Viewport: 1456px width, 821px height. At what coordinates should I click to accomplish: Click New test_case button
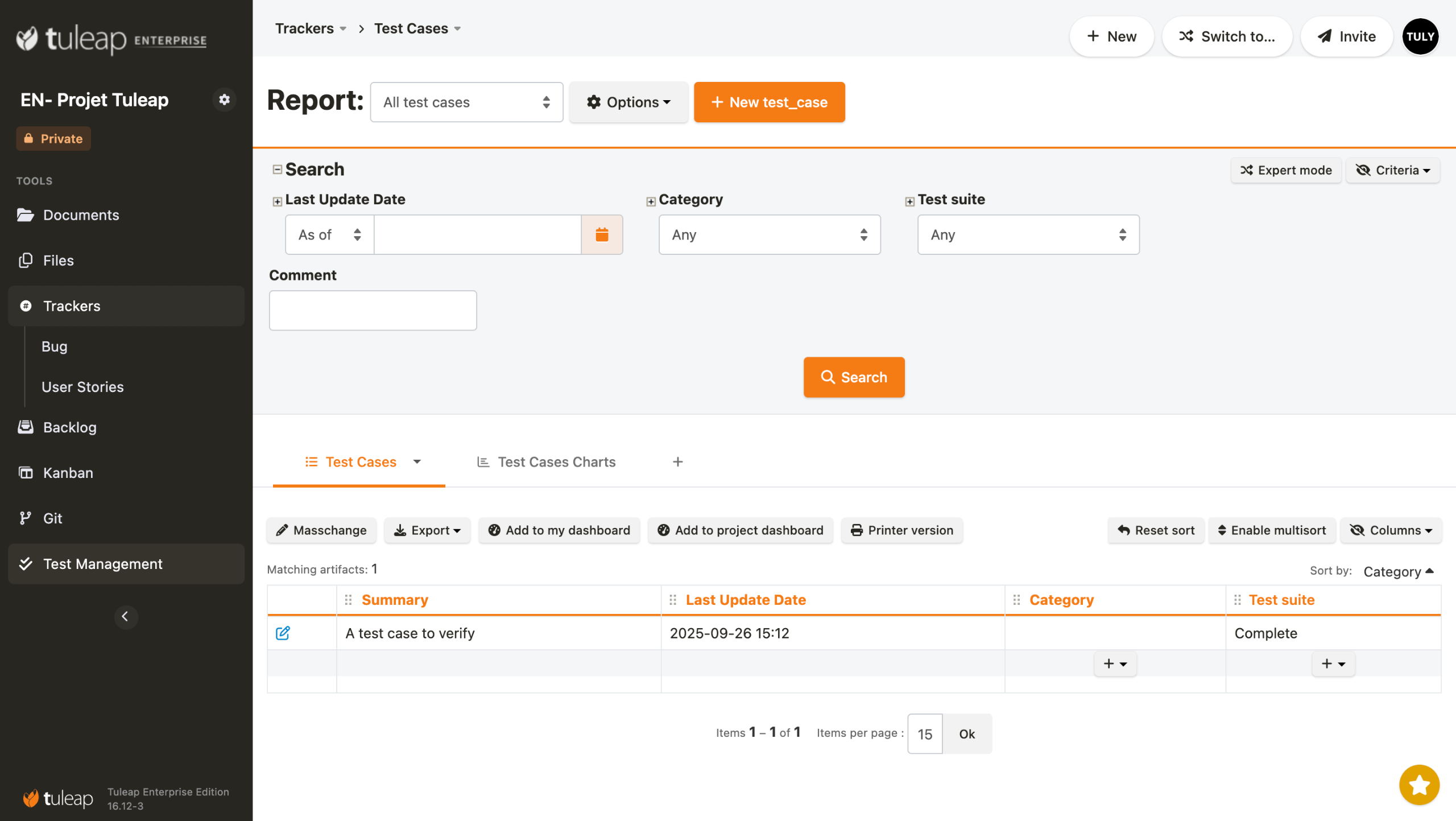pos(769,102)
